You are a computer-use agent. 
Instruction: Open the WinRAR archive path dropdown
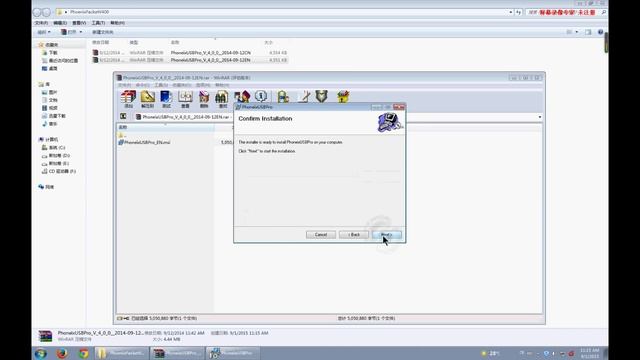540,117
